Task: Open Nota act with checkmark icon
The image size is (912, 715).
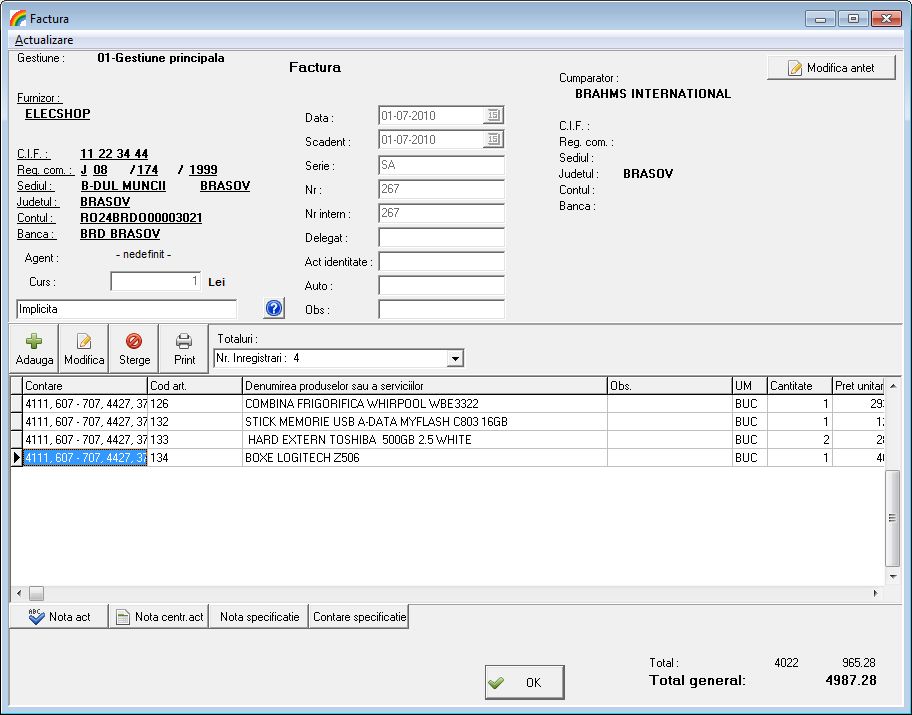Action: point(59,617)
